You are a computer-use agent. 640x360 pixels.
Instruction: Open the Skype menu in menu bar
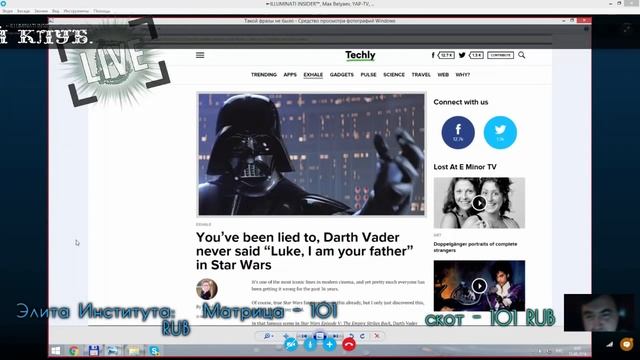[7, 11]
